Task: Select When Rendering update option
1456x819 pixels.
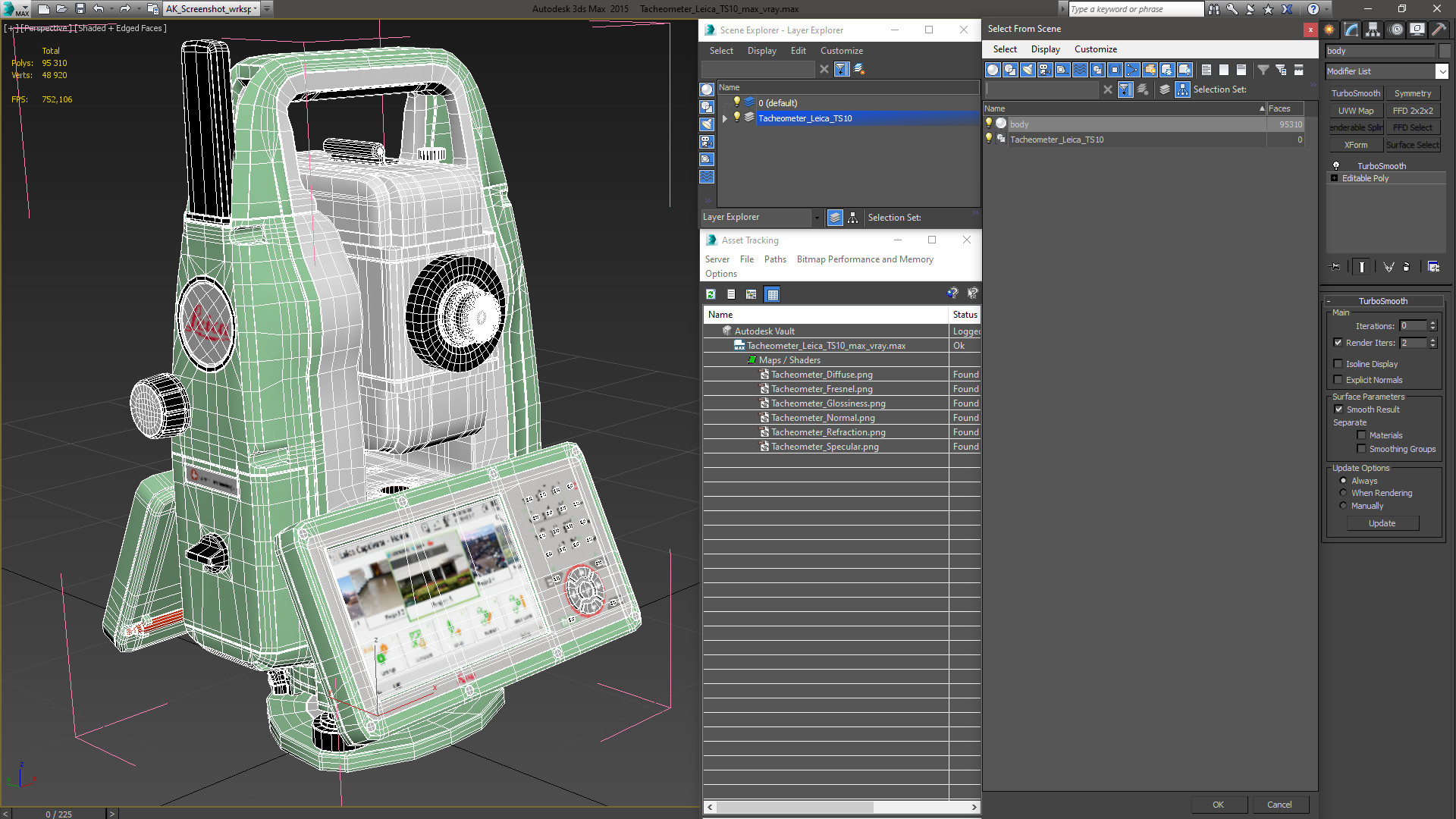Action: 1343,493
